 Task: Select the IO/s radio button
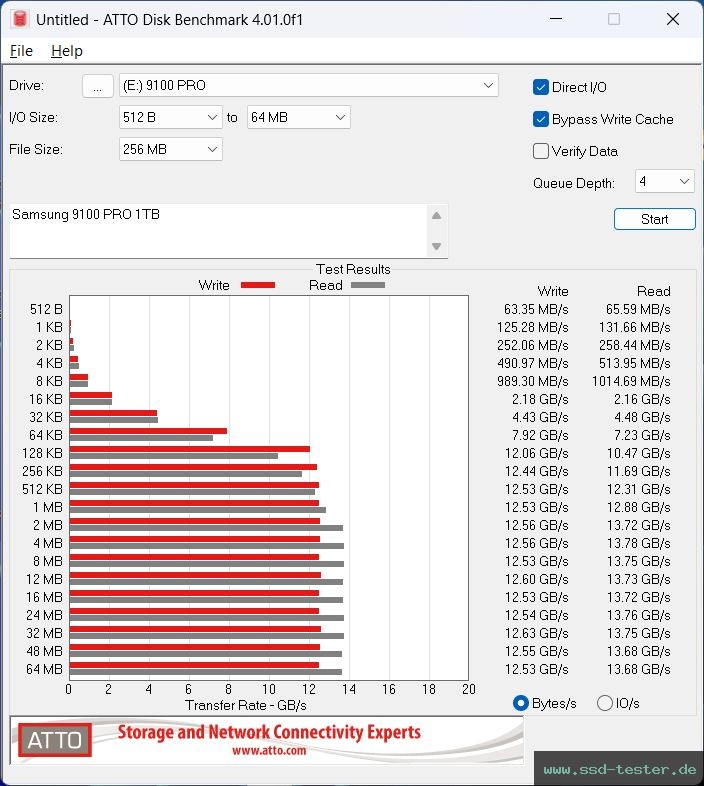click(605, 703)
